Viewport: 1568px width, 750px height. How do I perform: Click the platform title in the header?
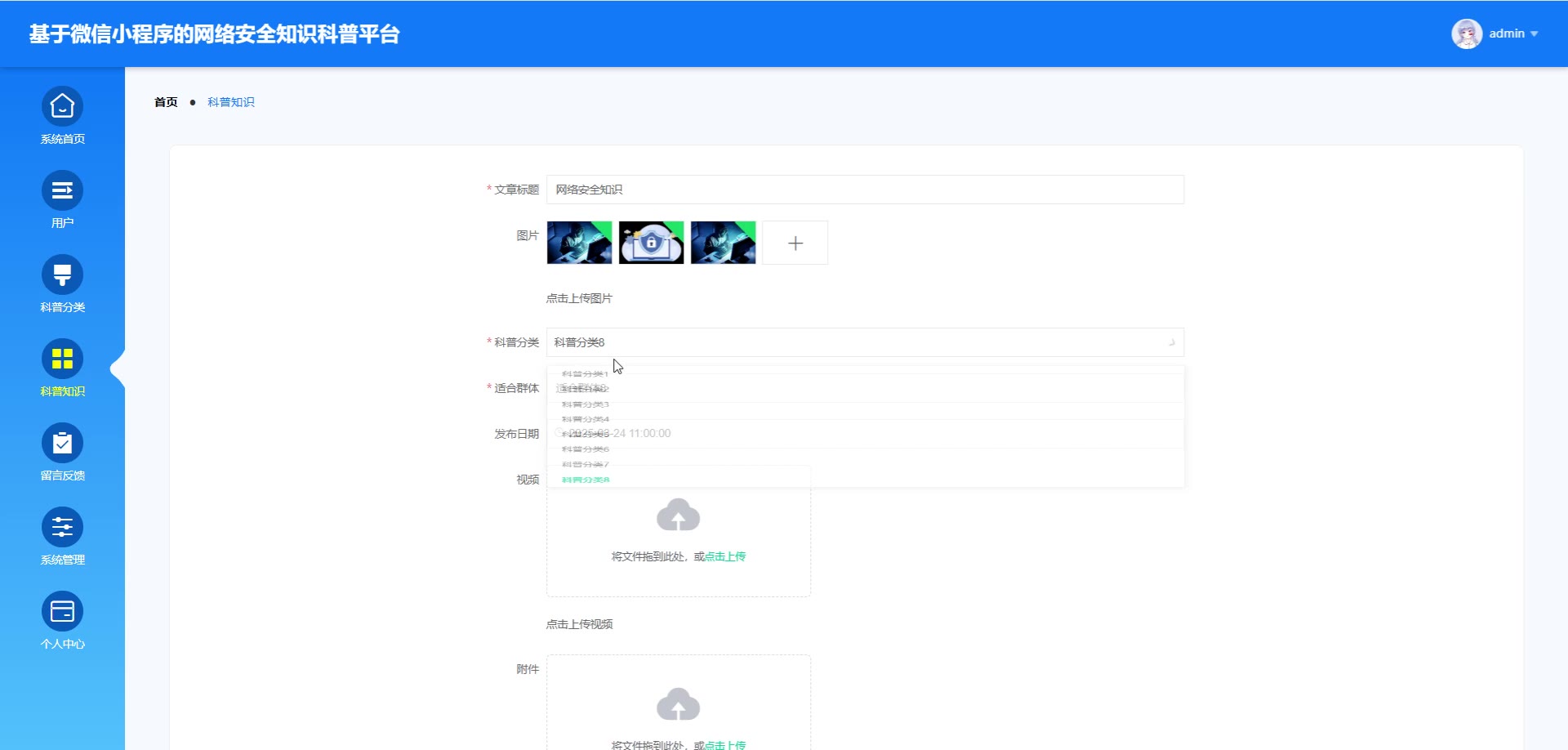click(215, 34)
